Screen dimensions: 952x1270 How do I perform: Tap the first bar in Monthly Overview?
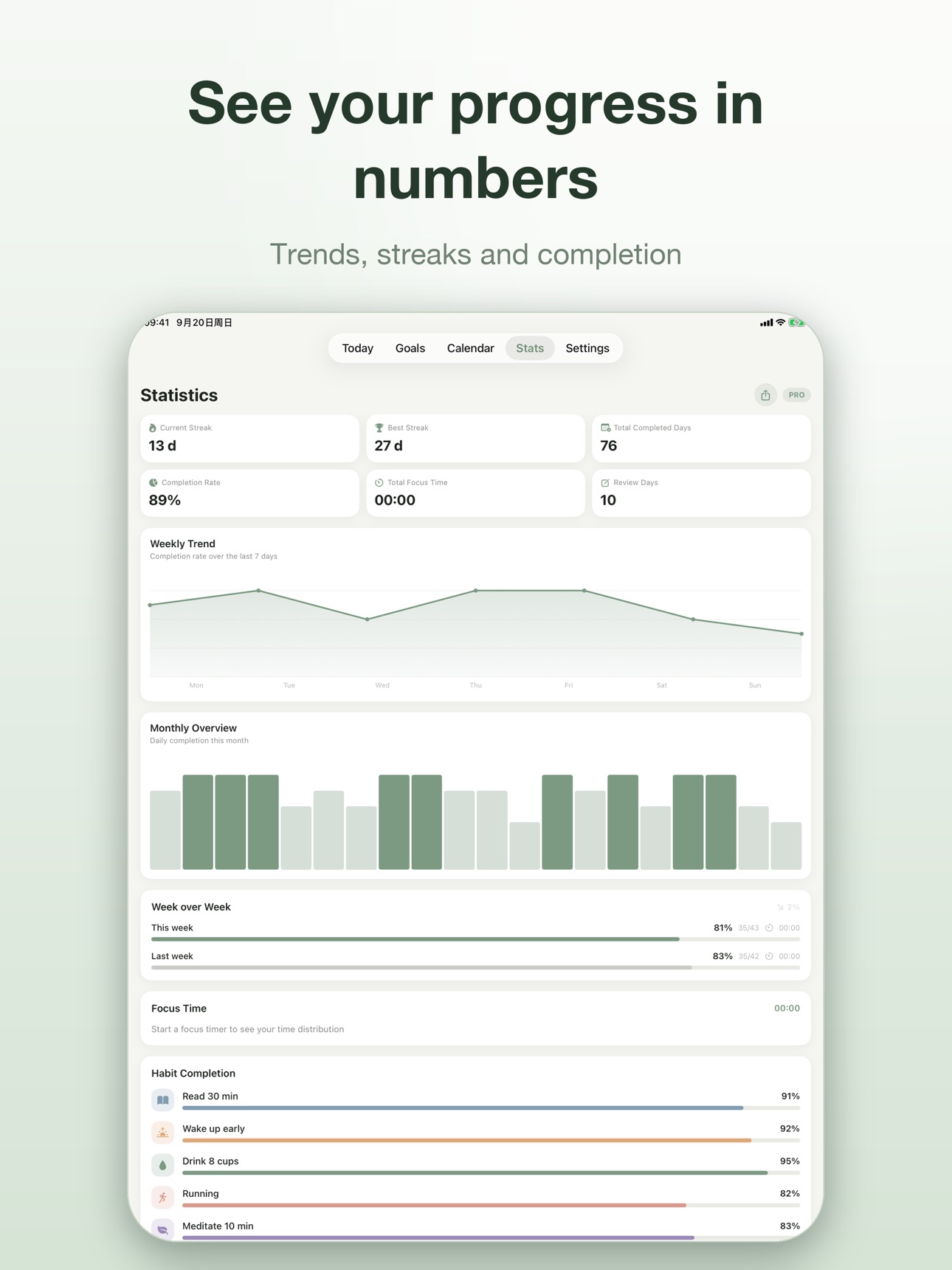coord(165,830)
